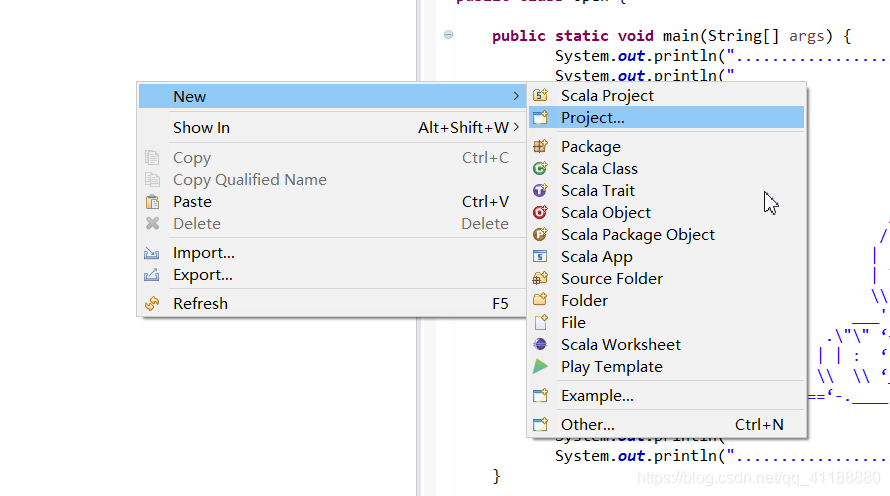Choose Other... entry

coord(666,424)
